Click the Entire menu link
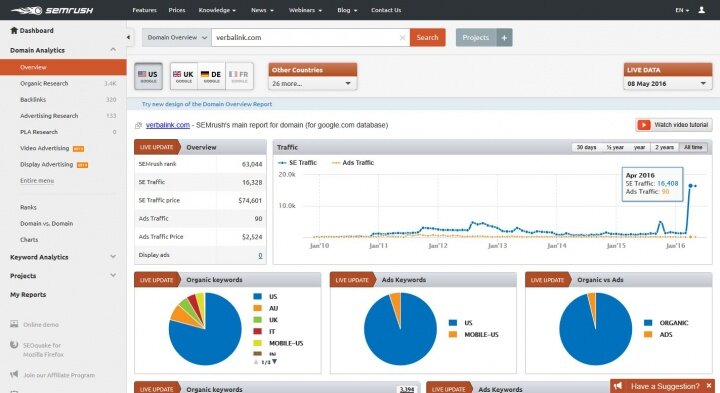Screen dimensions: 720x393 37,180
